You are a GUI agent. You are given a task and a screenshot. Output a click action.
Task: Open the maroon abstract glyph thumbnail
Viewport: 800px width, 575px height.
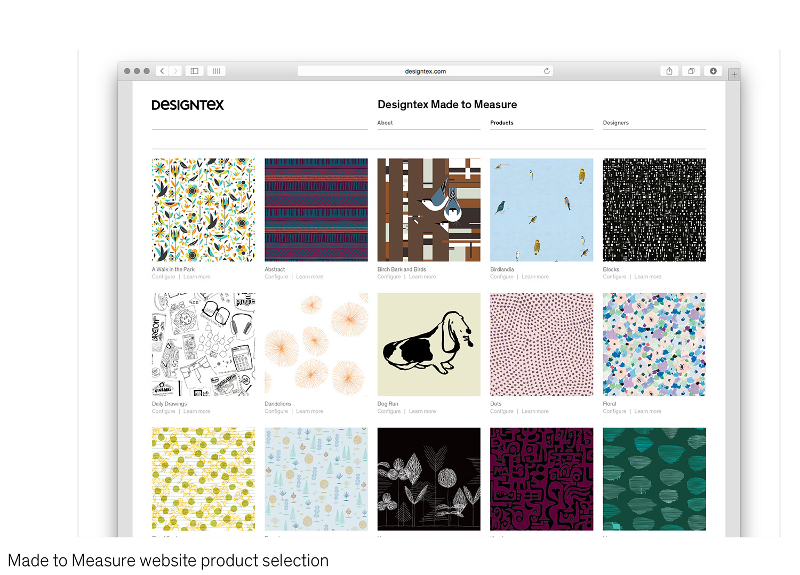pos(542,479)
